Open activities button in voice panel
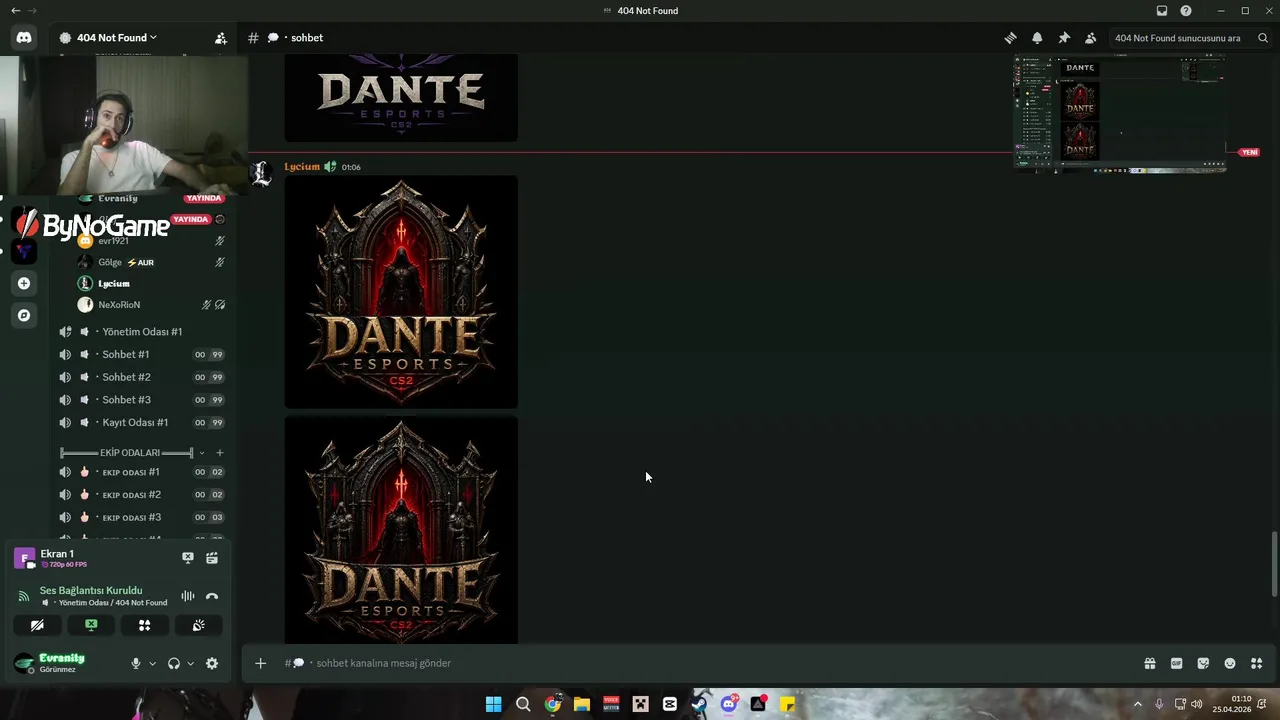Viewport: 1280px width, 720px height. click(144, 625)
